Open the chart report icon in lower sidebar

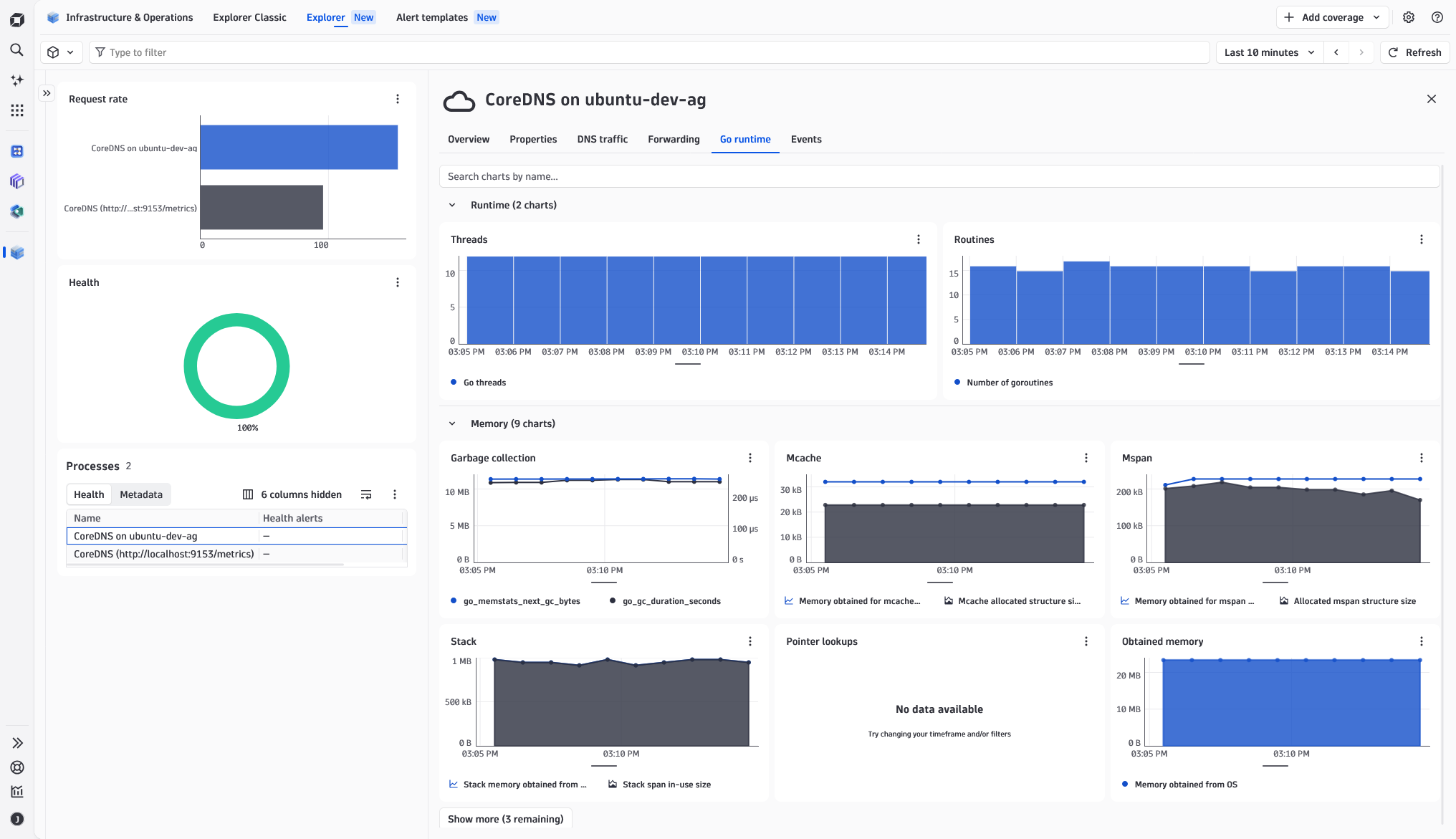coord(17,792)
